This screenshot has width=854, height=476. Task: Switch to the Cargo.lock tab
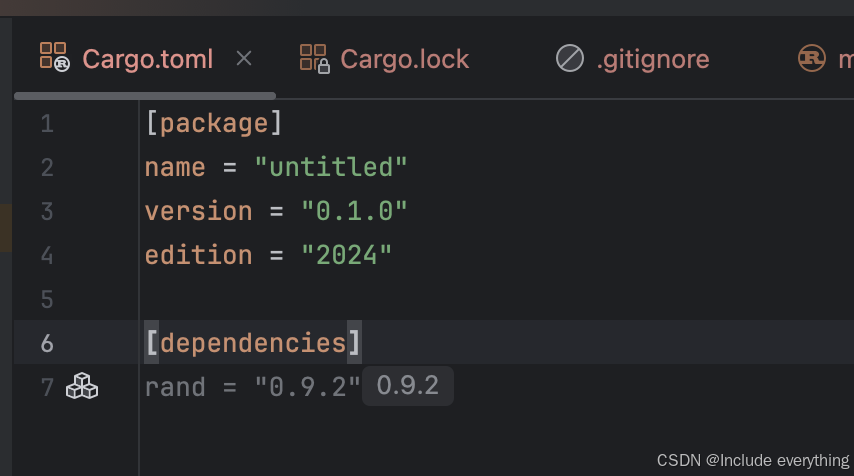pos(404,59)
